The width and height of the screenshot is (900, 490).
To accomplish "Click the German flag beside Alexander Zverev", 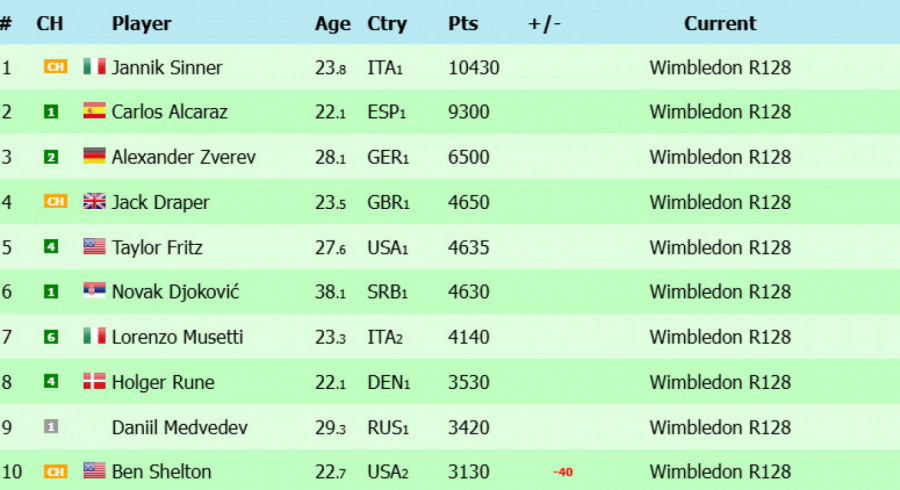I will click(x=94, y=156).
